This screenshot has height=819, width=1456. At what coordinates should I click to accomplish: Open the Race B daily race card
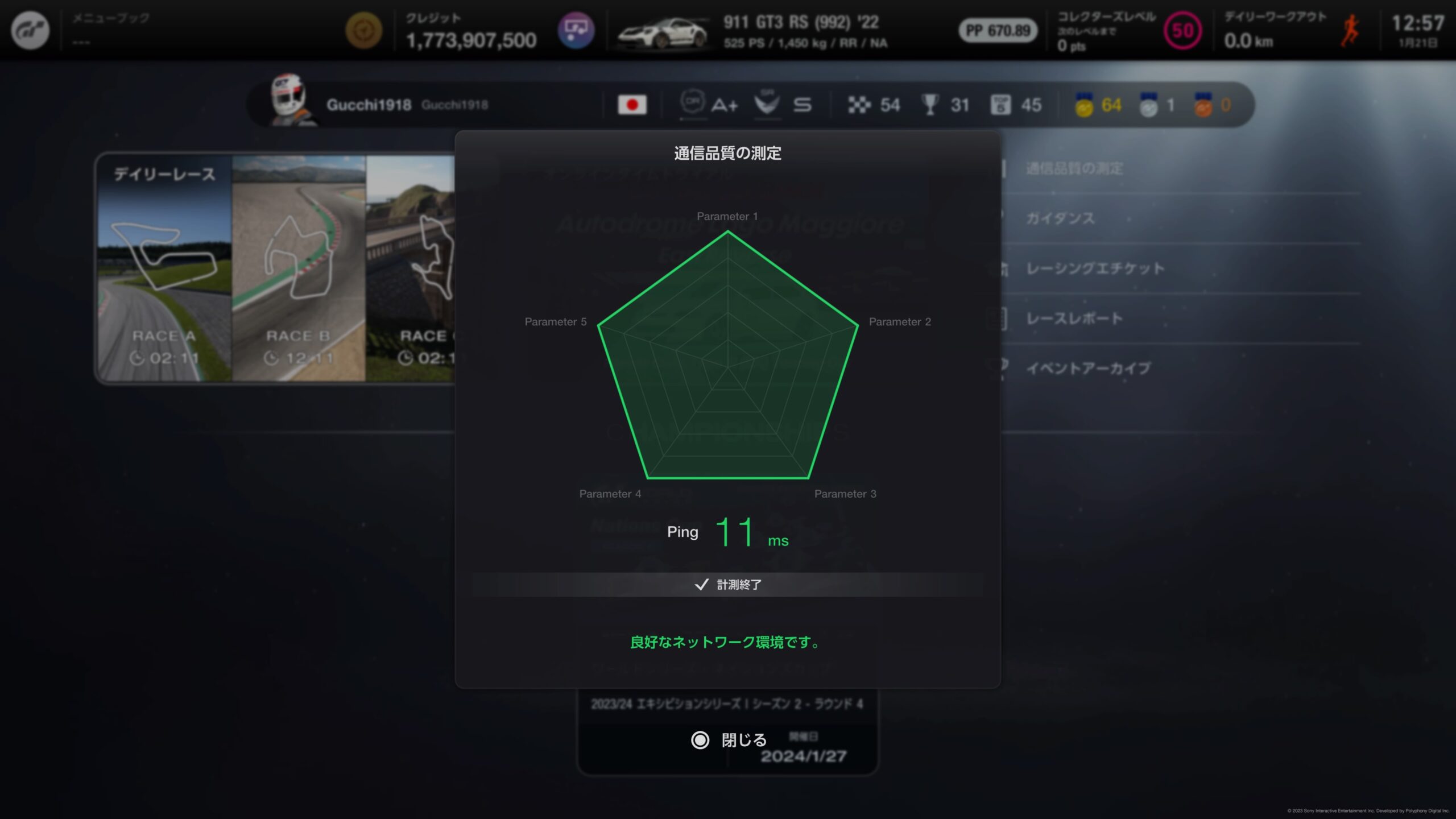[299, 268]
